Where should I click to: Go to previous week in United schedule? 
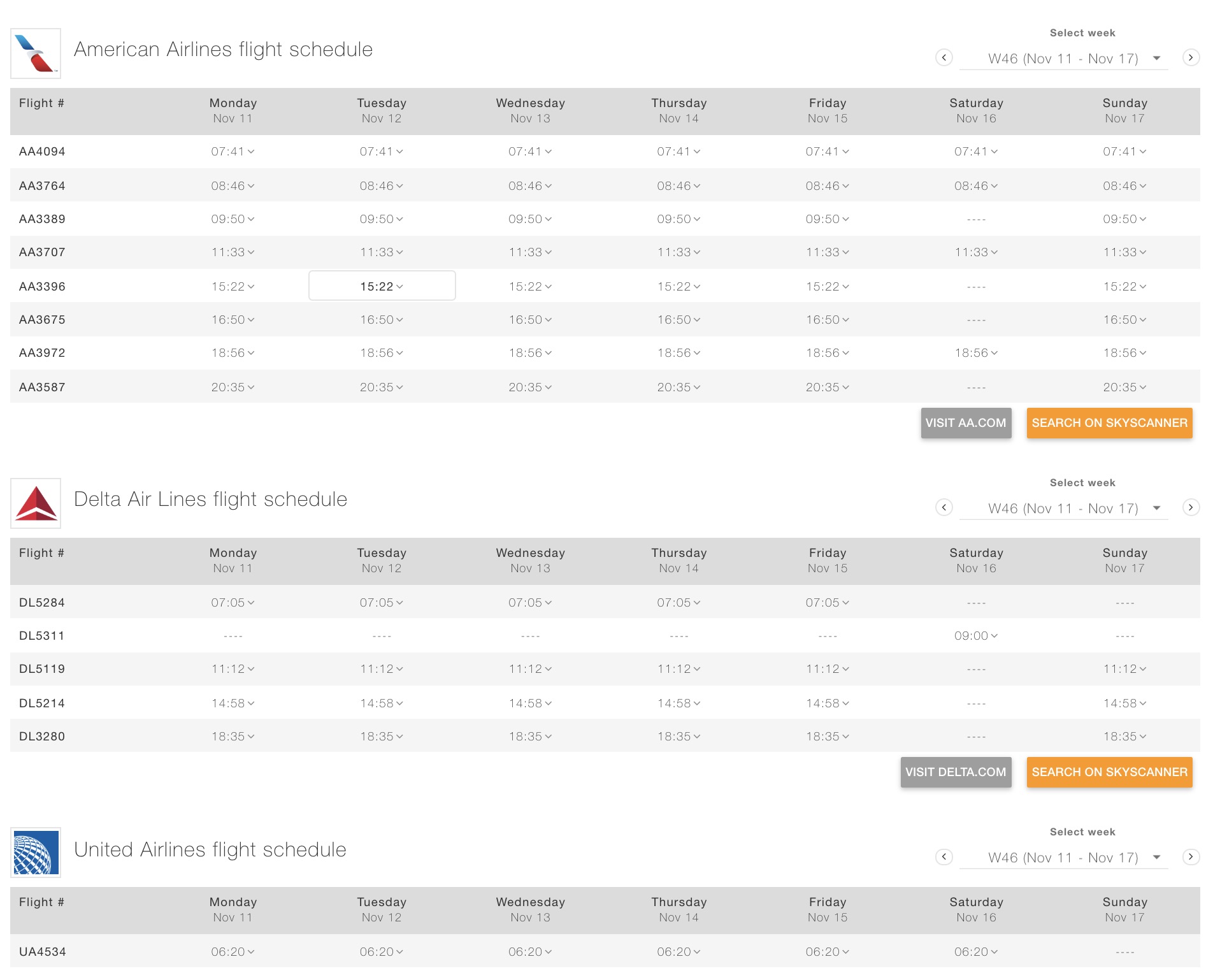[944, 857]
